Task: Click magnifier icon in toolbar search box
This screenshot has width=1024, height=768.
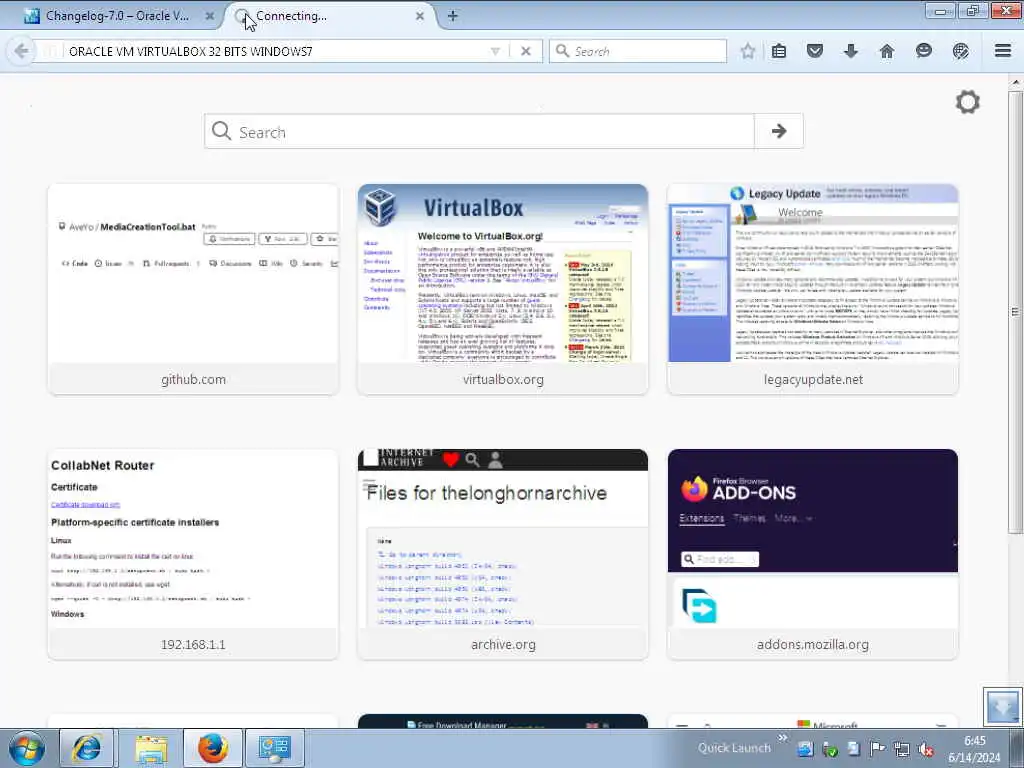Action: [x=562, y=51]
